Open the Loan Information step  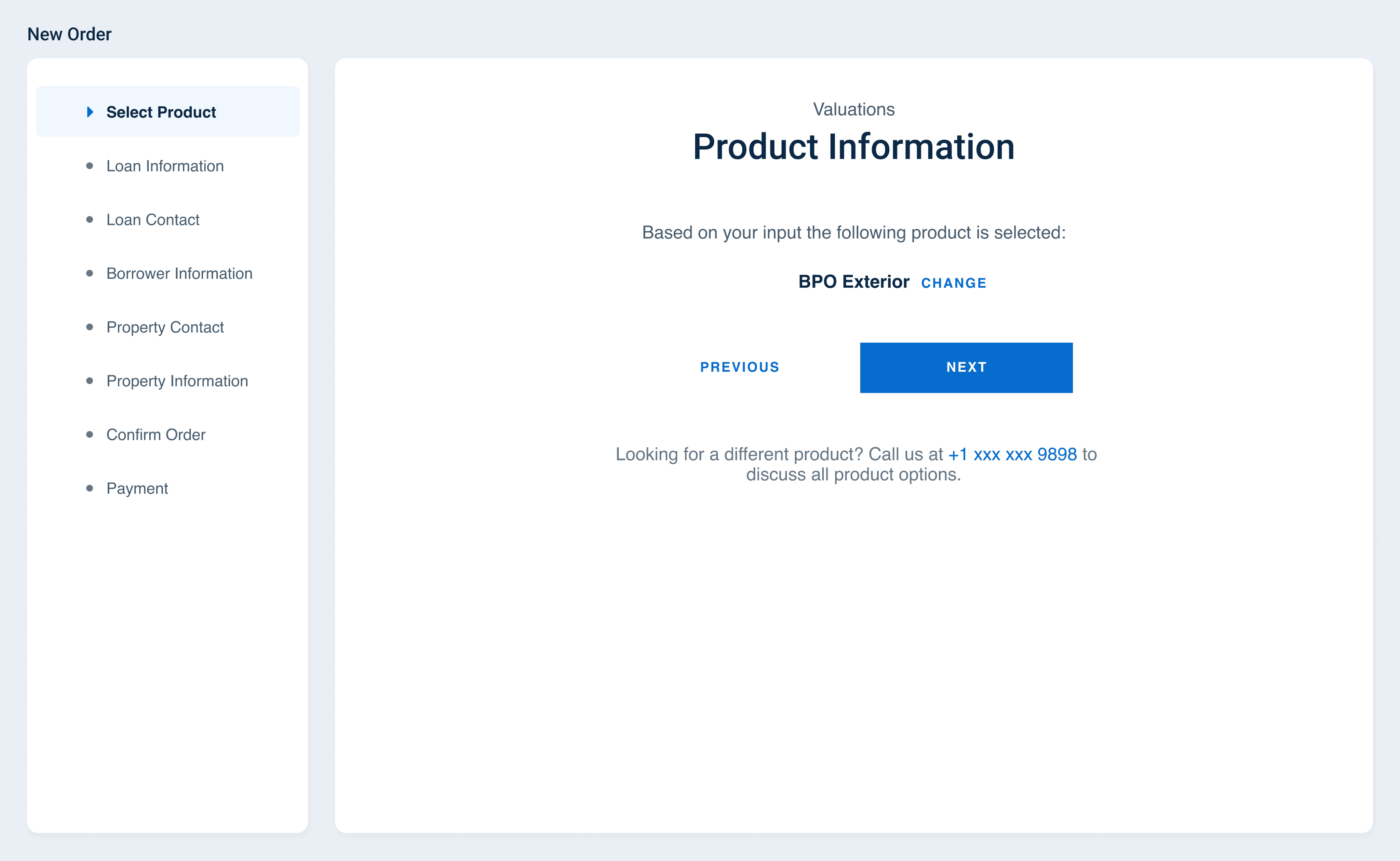pyautogui.click(x=165, y=166)
